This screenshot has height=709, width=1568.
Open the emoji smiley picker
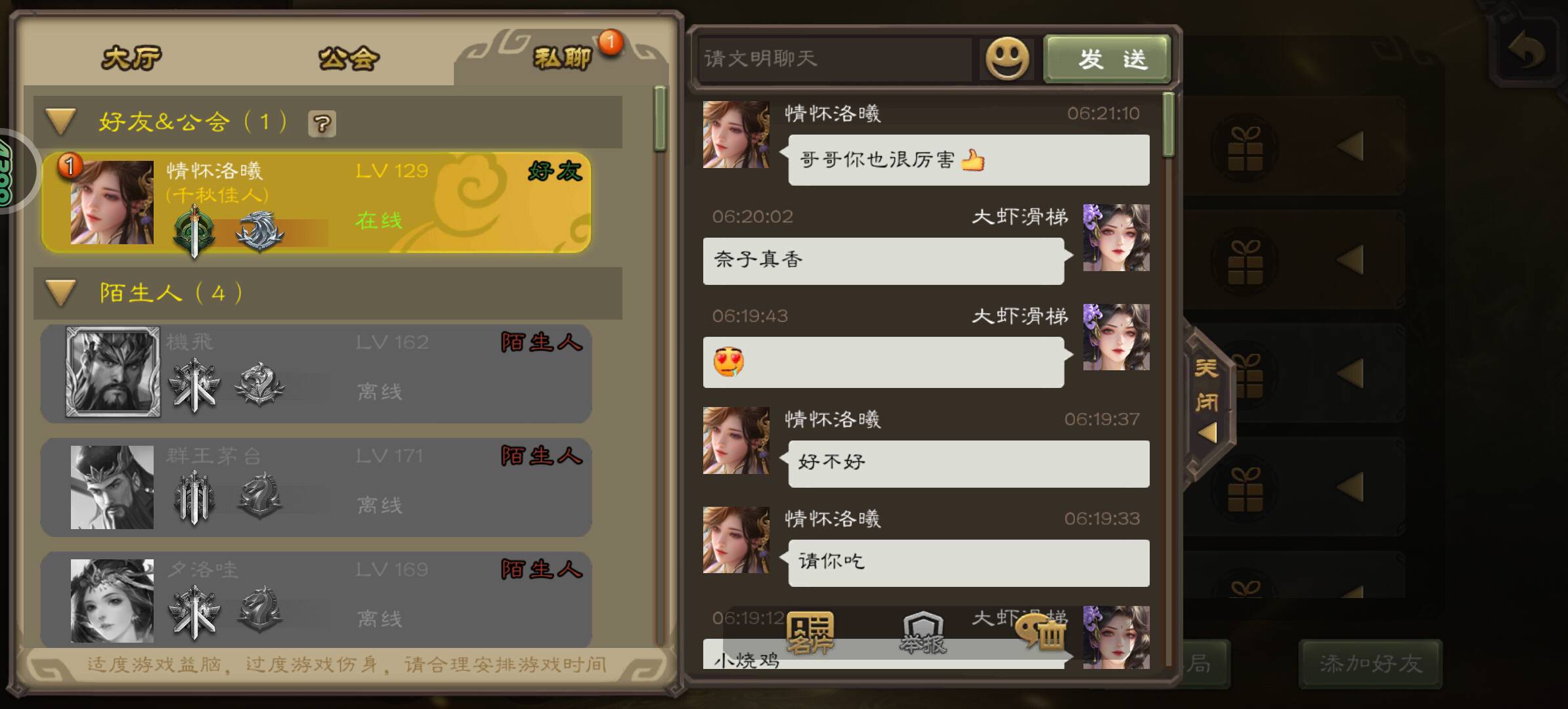pyautogui.click(x=1007, y=58)
